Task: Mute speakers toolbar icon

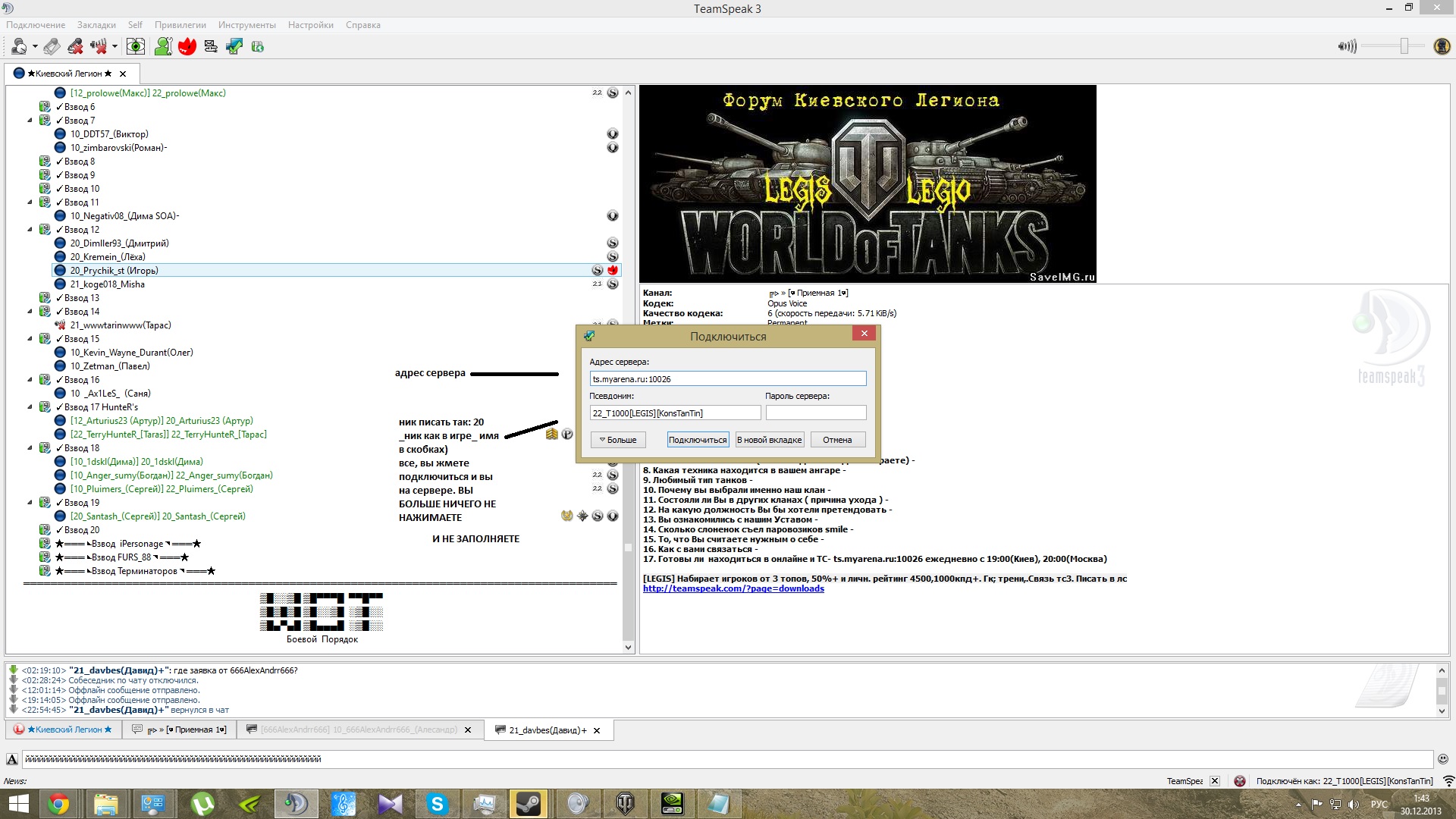Action: tap(98, 47)
